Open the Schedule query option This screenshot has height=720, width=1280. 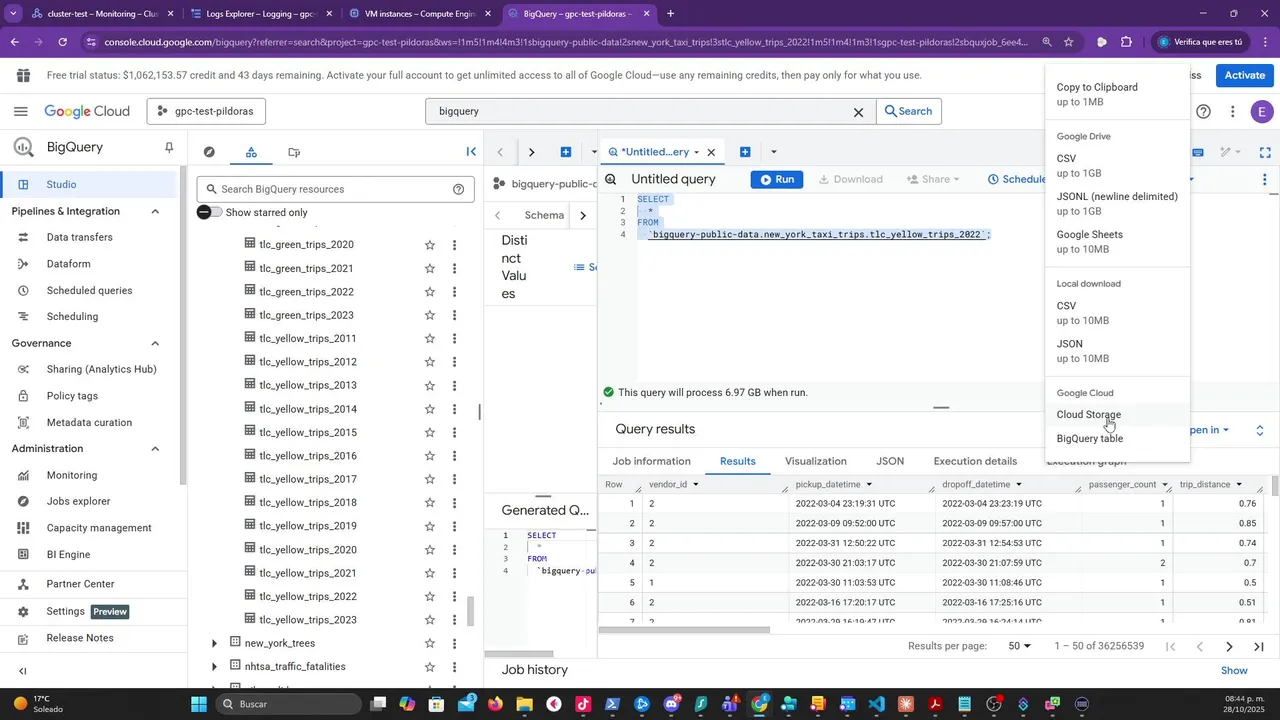pos(1017,180)
